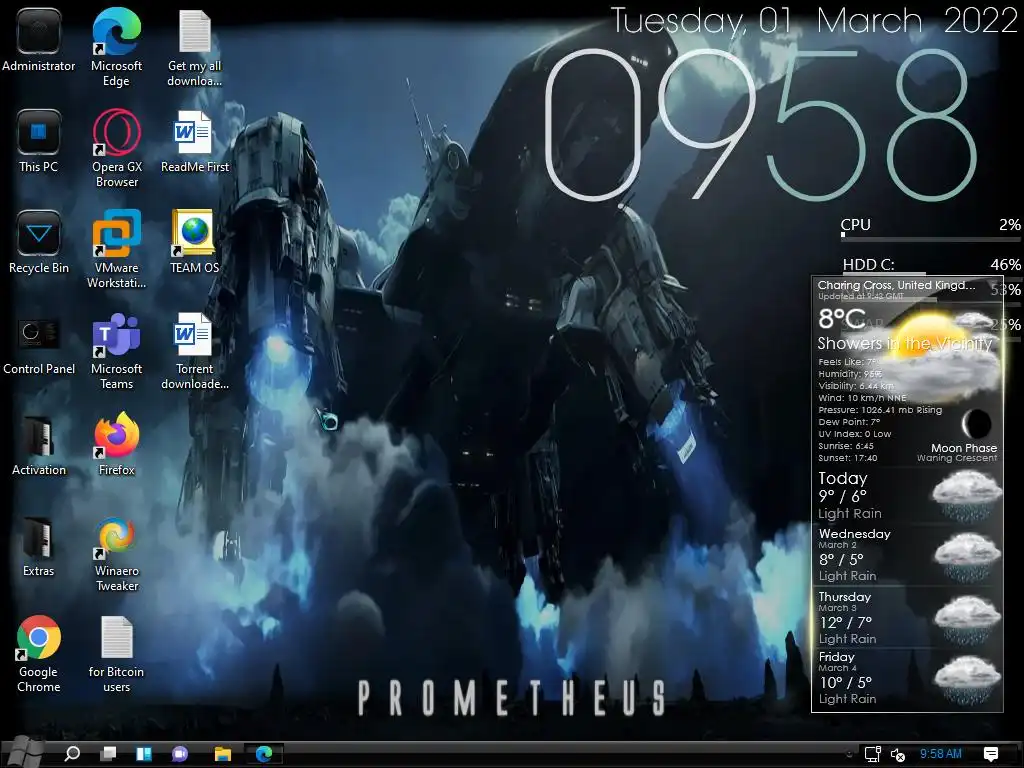Viewport: 1024px width, 768px height.
Task: Click the muted volume tray icon
Action: pyautogui.click(x=898, y=754)
